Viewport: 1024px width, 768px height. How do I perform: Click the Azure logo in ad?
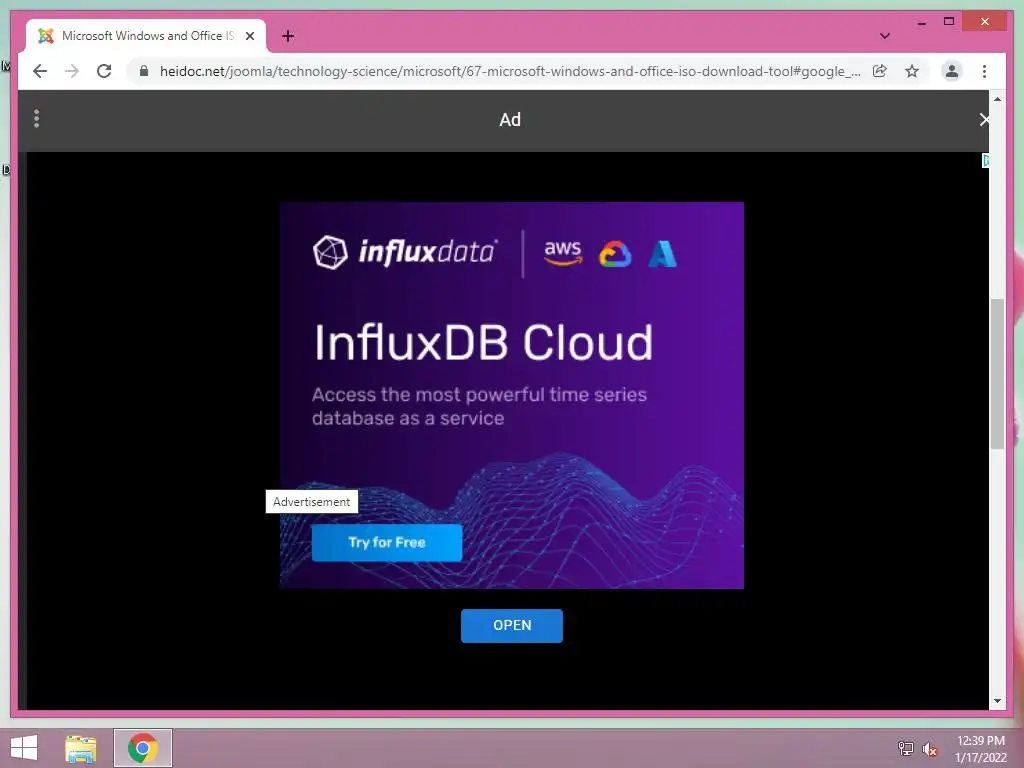coord(662,254)
